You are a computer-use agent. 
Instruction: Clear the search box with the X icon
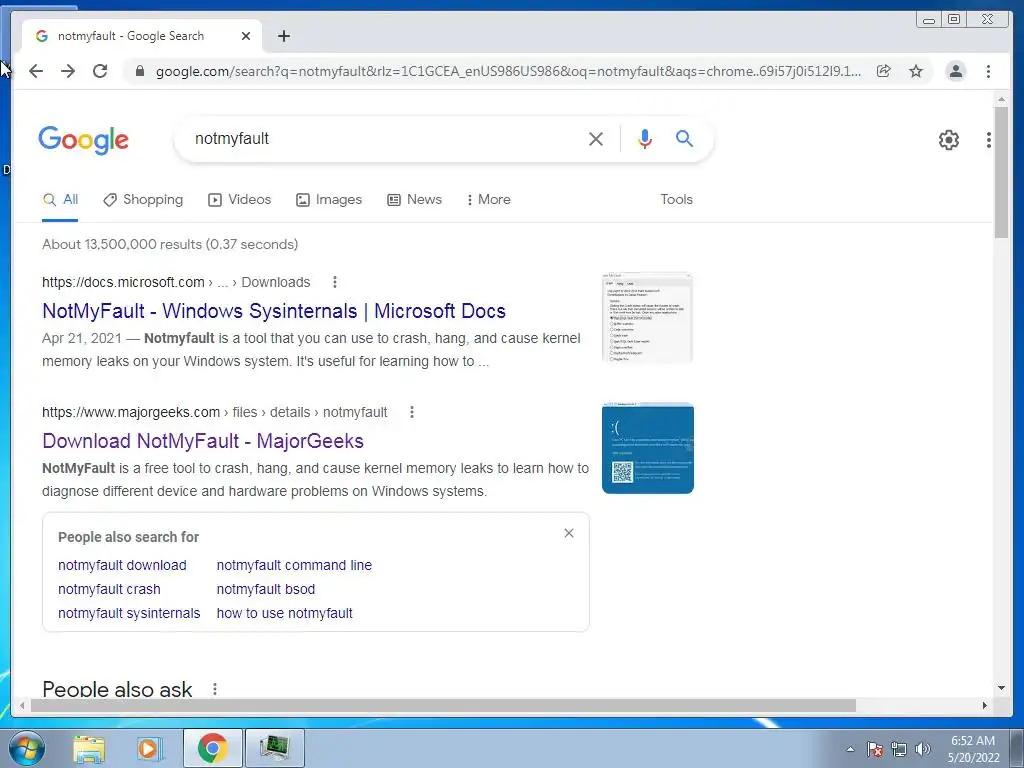click(x=596, y=138)
